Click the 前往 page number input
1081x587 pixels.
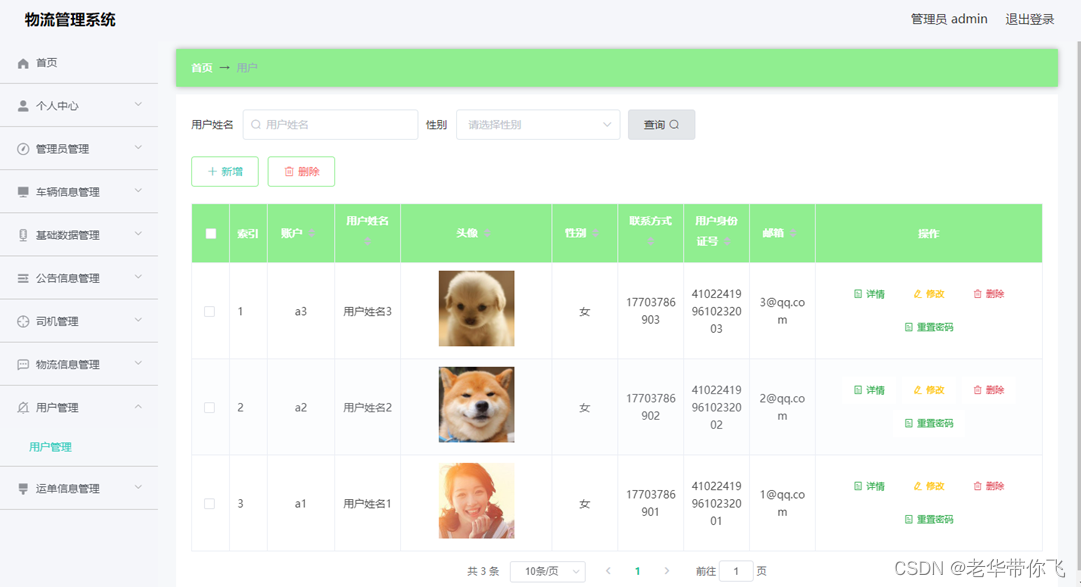click(736, 571)
